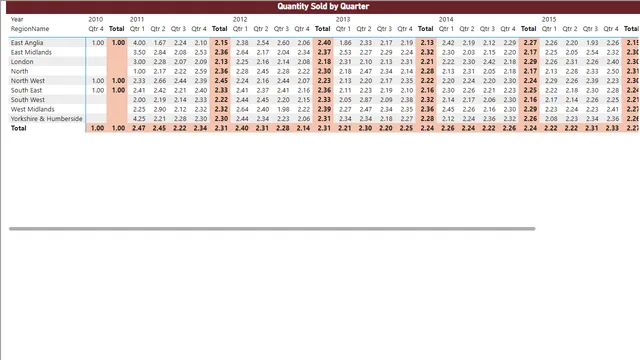Image resolution: width=640 pixels, height=360 pixels.
Task: Click the 'Total' column header under 2012
Action: pyautogui.click(x=322, y=29)
